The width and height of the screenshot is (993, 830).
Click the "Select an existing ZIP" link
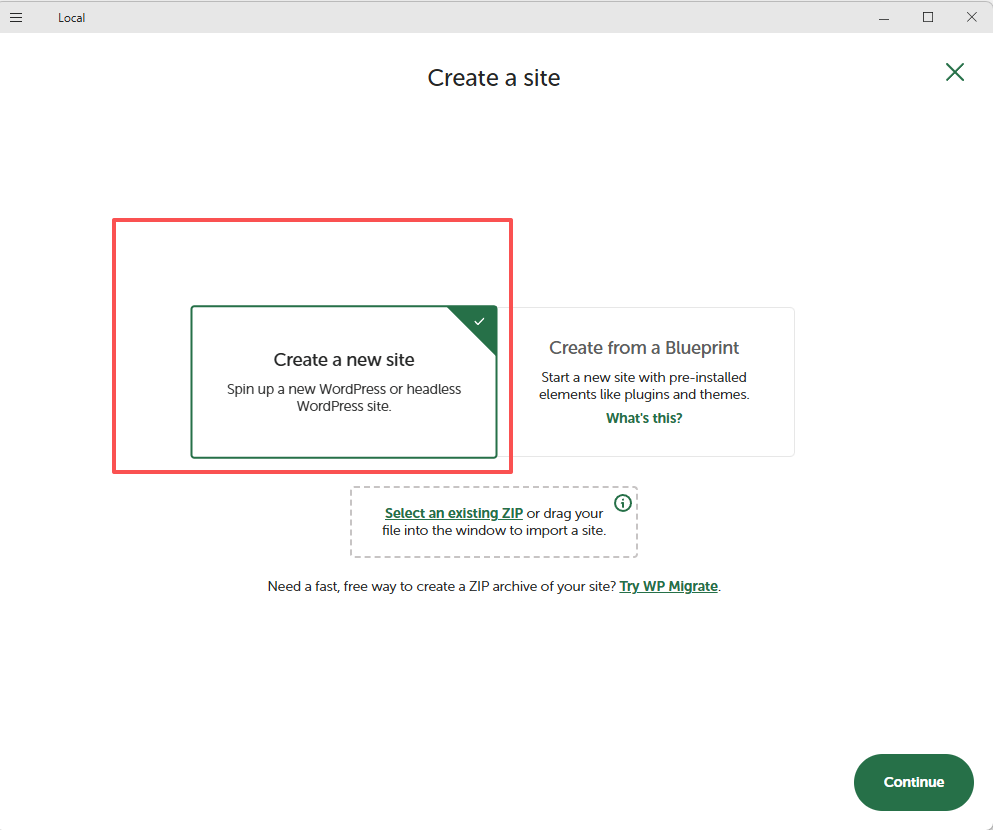[x=454, y=513]
